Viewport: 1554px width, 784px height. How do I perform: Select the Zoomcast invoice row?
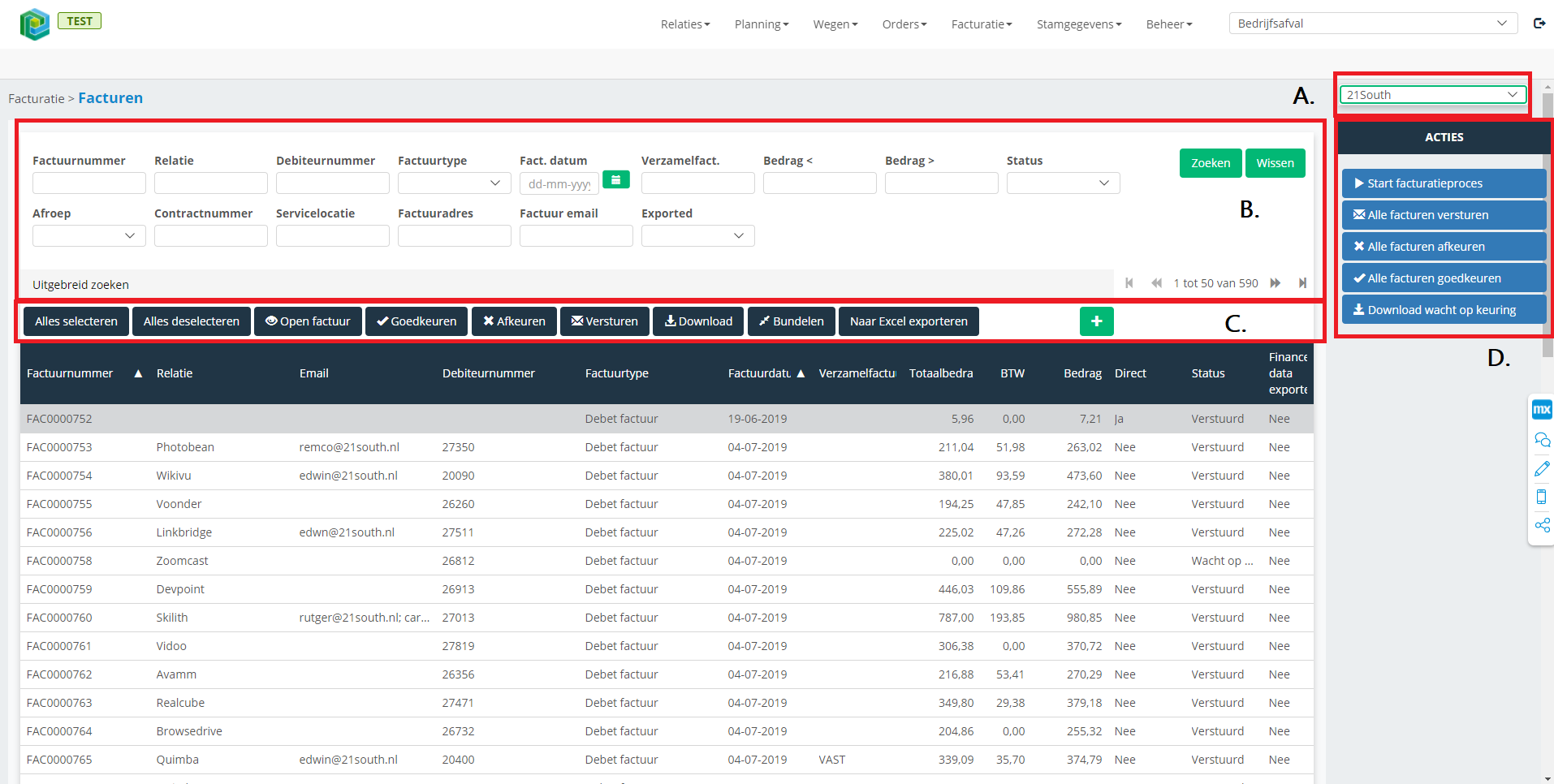(x=667, y=561)
